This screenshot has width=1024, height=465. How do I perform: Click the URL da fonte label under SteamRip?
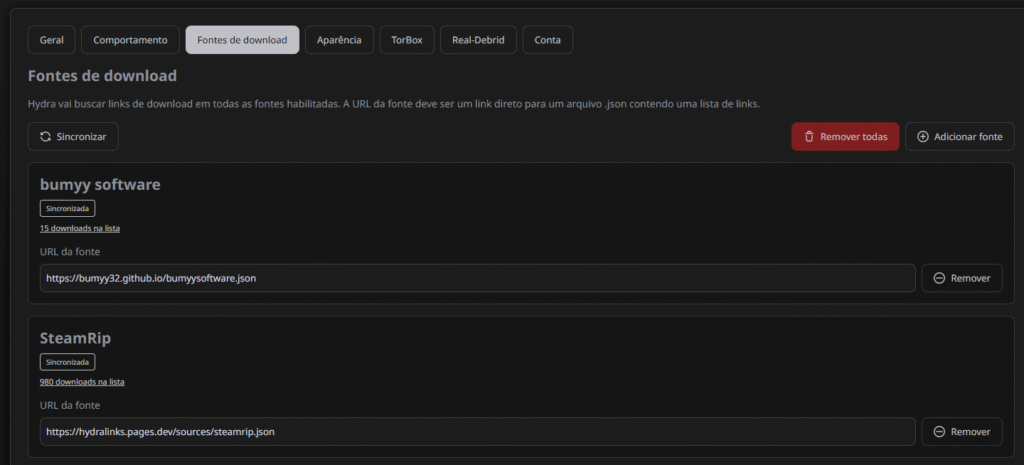pyautogui.click(x=70, y=405)
